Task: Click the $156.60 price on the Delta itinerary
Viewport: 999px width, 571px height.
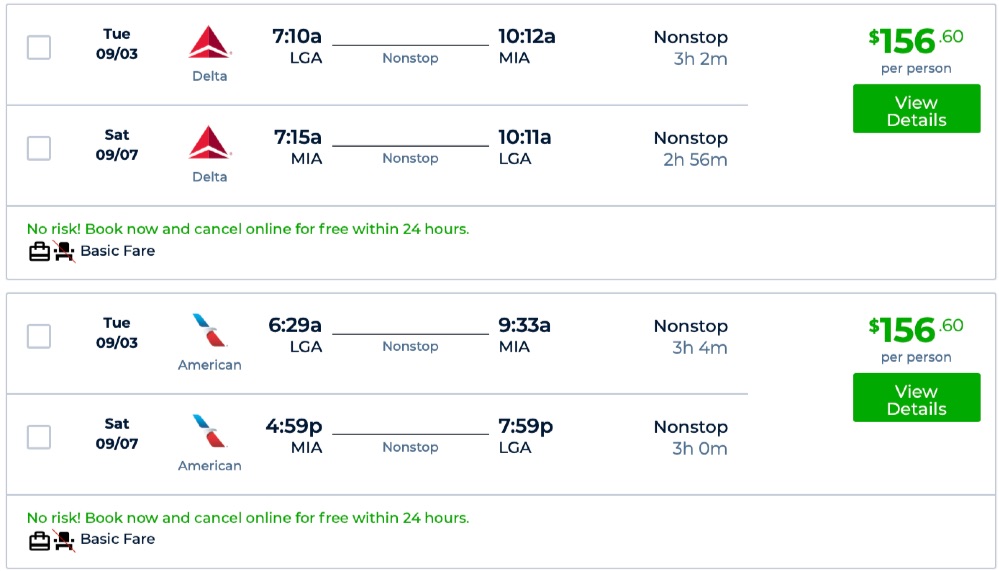Action: point(916,41)
